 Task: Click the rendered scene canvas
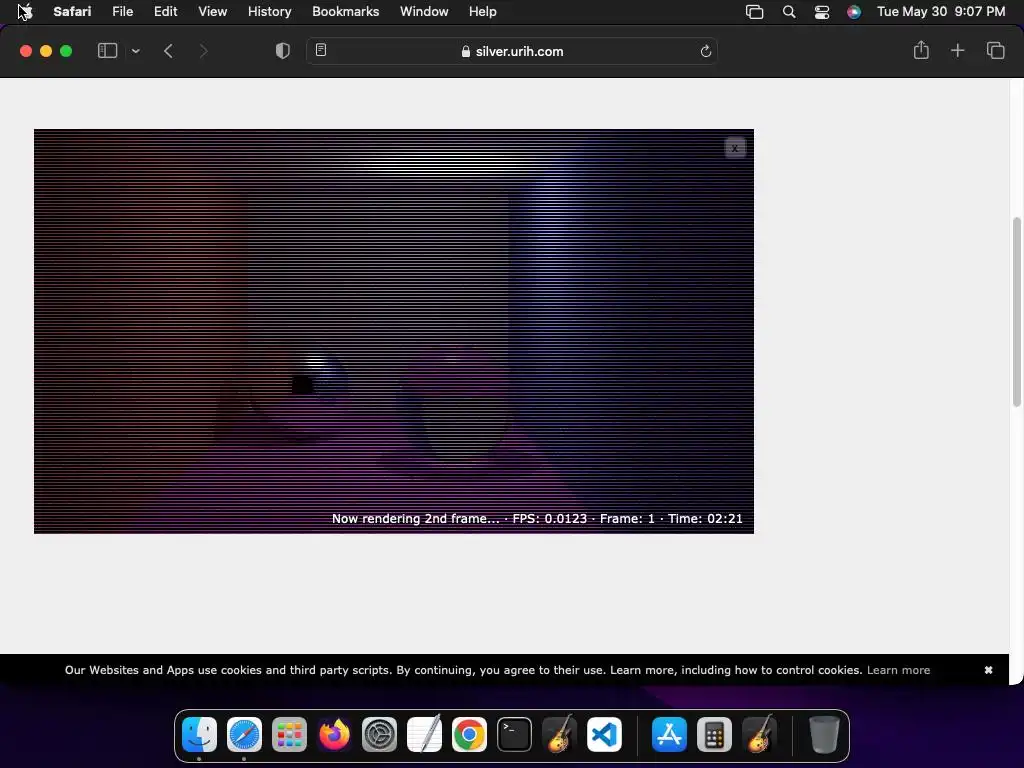(x=394, y=331)
